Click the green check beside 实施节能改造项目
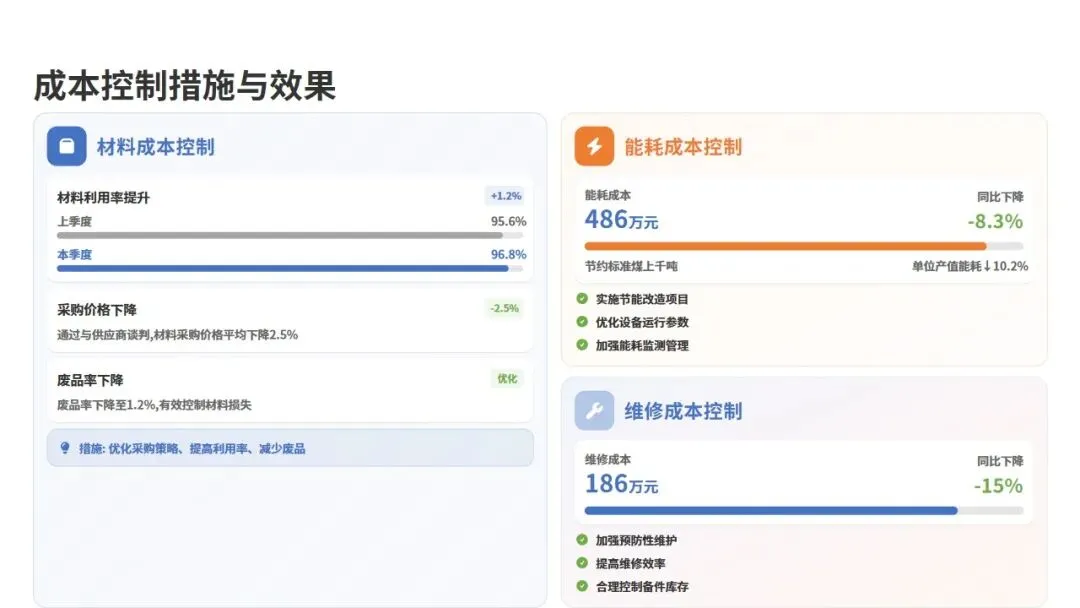Image resolution: width=1080 pixels, height=608 pixels. [x=582, y=299]
